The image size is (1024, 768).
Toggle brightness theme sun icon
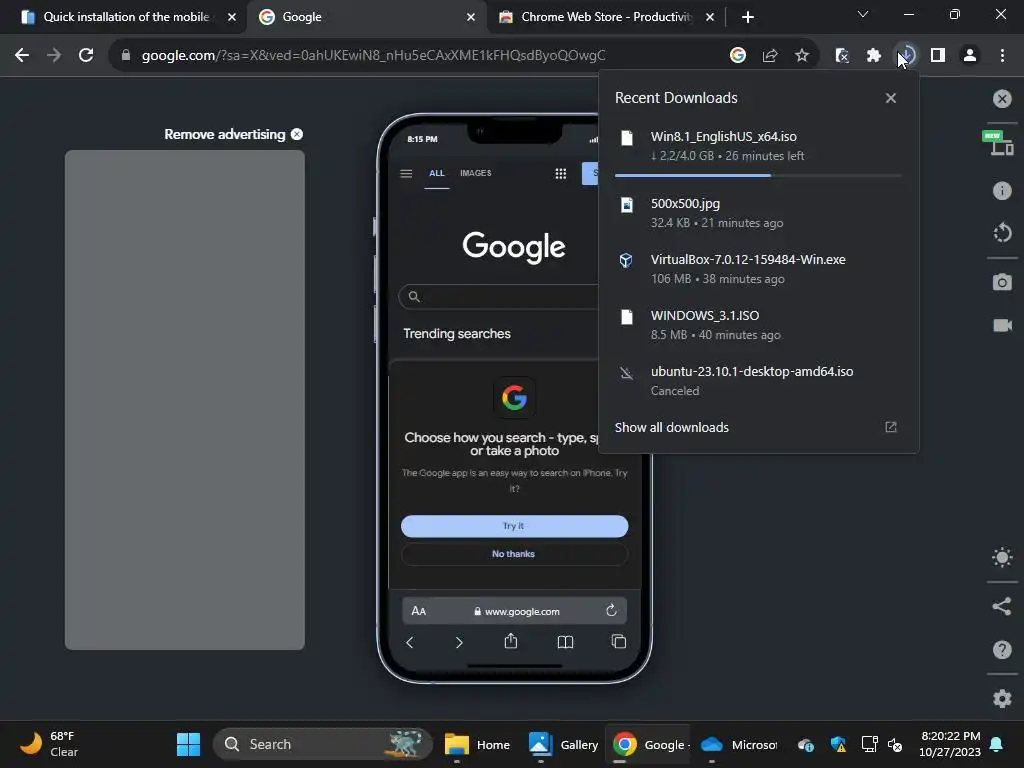(1002, 558)
